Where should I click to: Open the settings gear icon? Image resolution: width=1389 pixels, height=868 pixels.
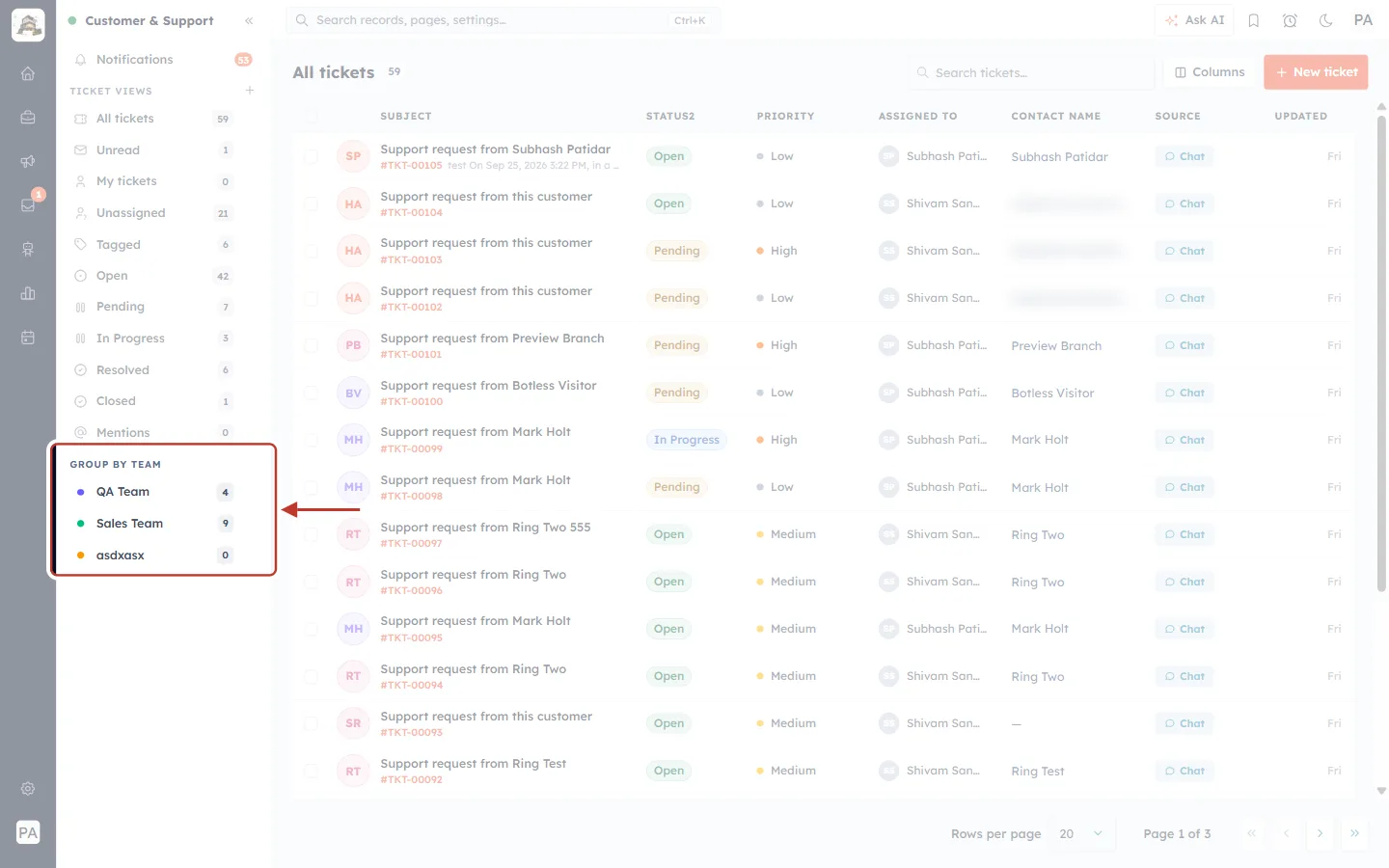coord(28,789)
